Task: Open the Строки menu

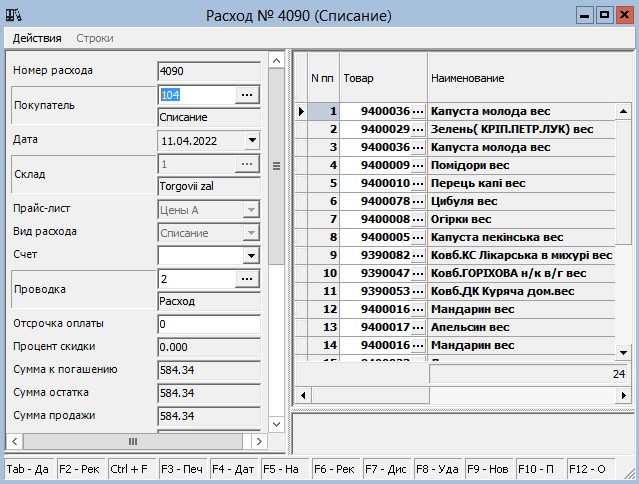Action: pos(95,38)
